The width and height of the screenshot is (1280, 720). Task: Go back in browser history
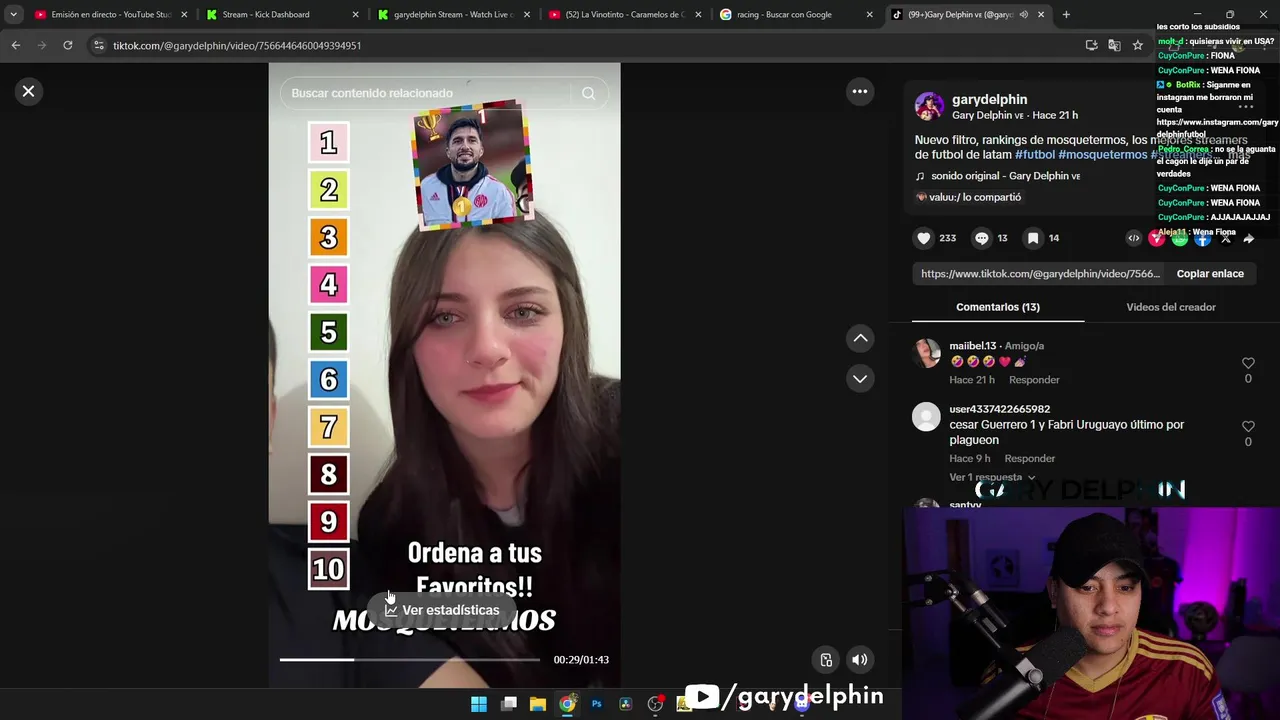tap(16, 45)
